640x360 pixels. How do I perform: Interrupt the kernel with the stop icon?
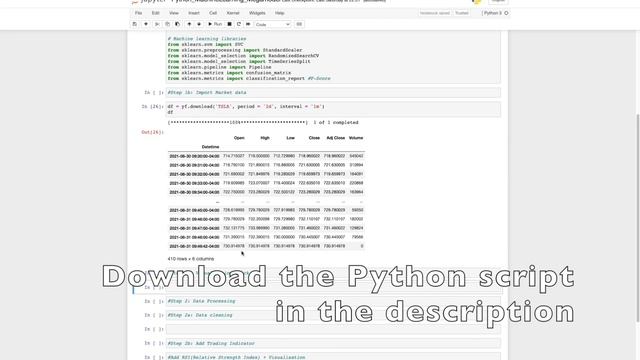point(229,24)
